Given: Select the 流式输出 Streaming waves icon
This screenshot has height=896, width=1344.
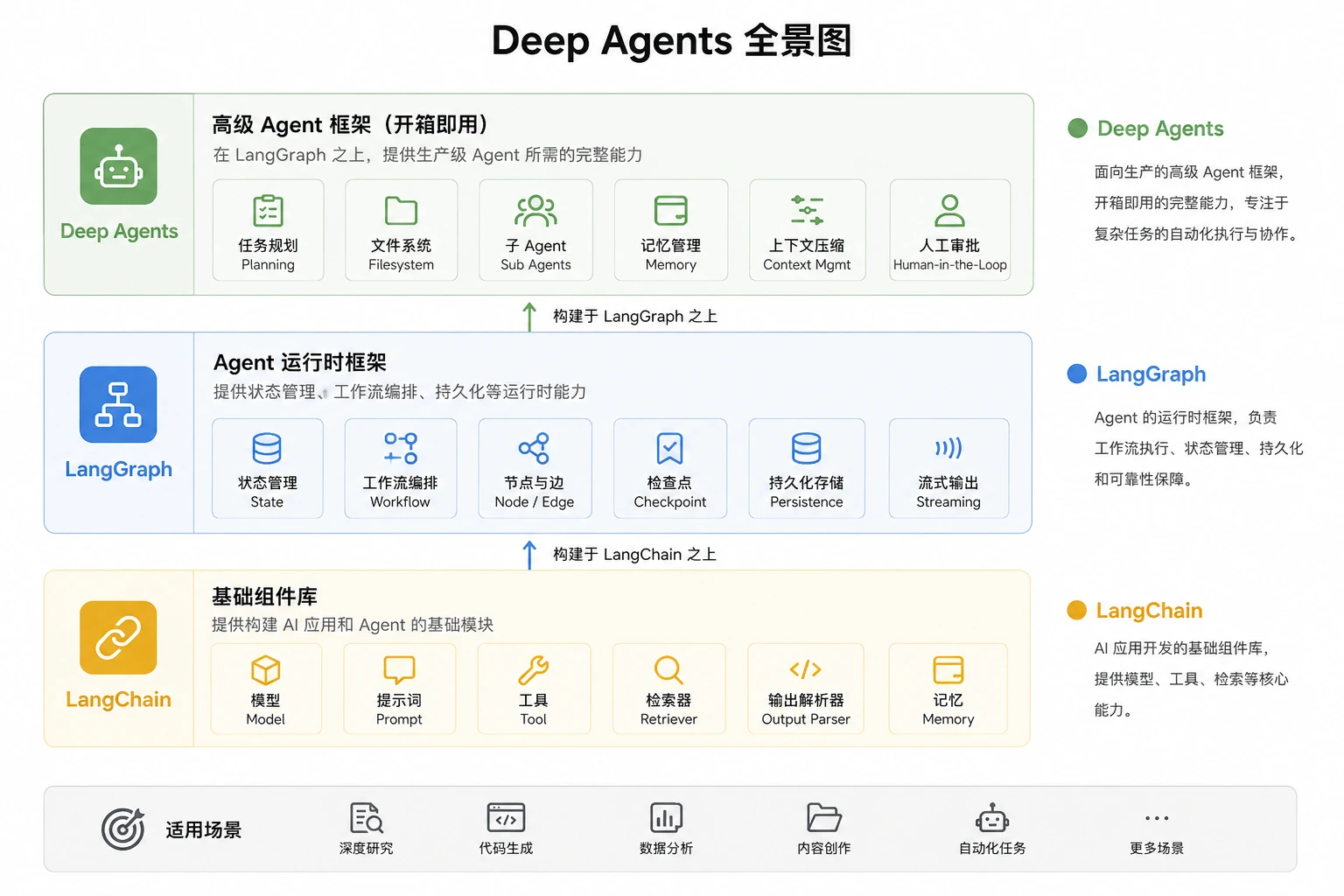Looking at the screenshot, I should [x=948, y=448].
